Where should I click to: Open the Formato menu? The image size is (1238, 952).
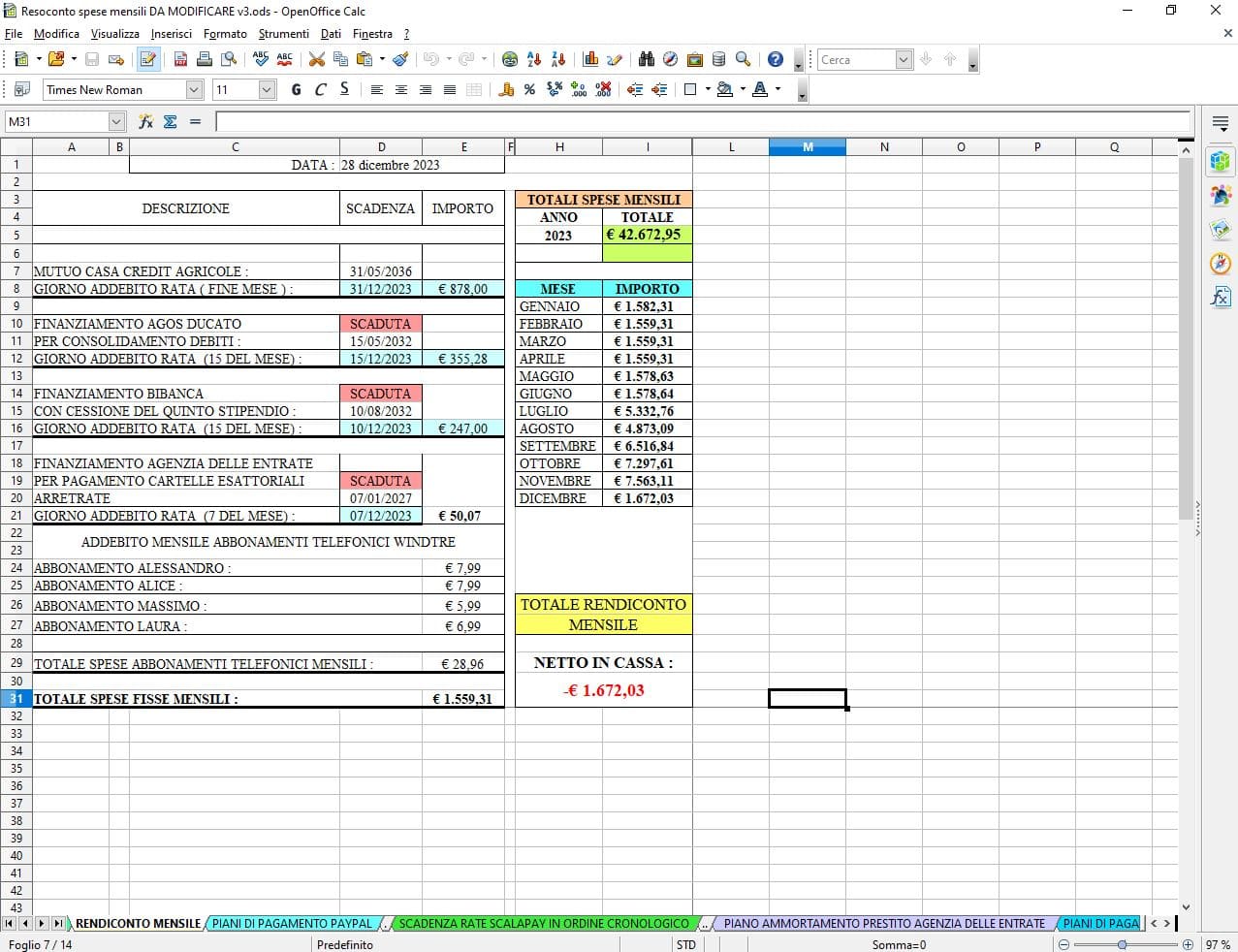point(225,33)
